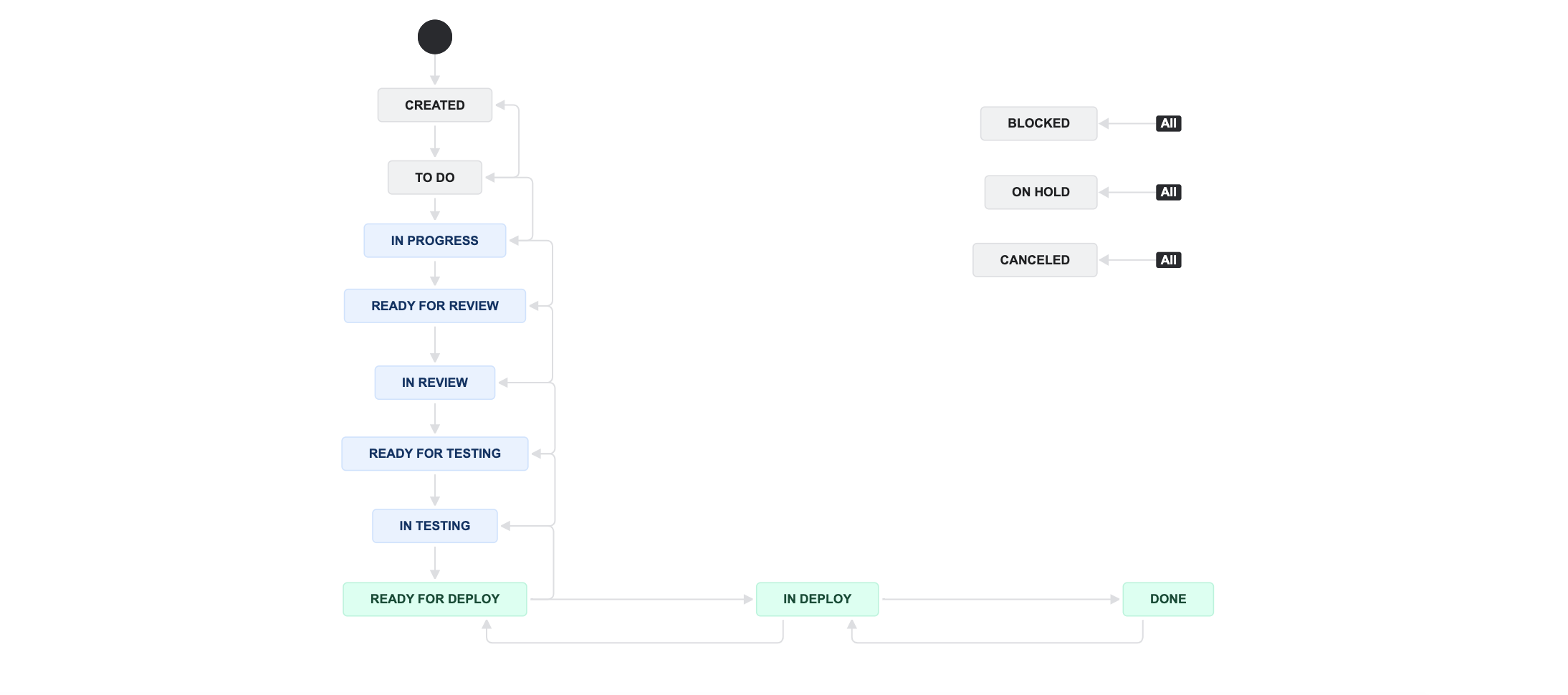Image resolution: width=1568 pixels, height=695 pixels.
Task: Click the BLOCKED status box
Action: (1038, 124)
